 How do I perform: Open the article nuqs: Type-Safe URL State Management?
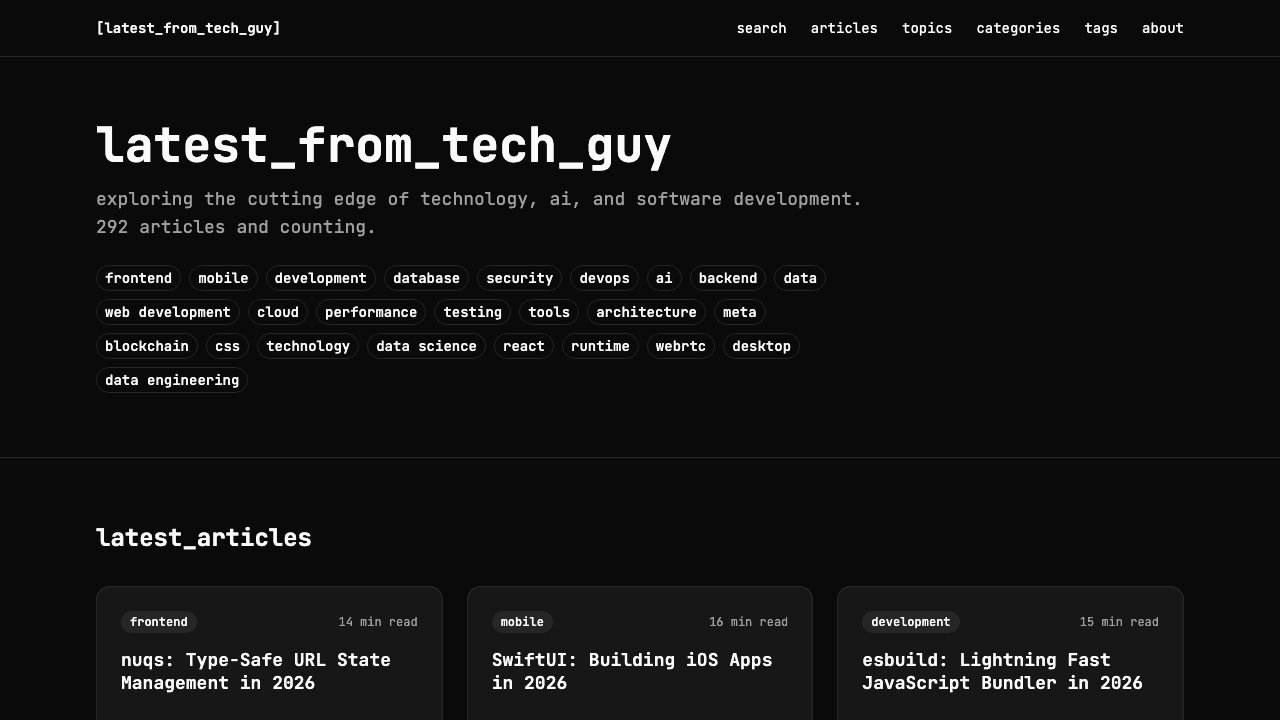click(255, 671)
